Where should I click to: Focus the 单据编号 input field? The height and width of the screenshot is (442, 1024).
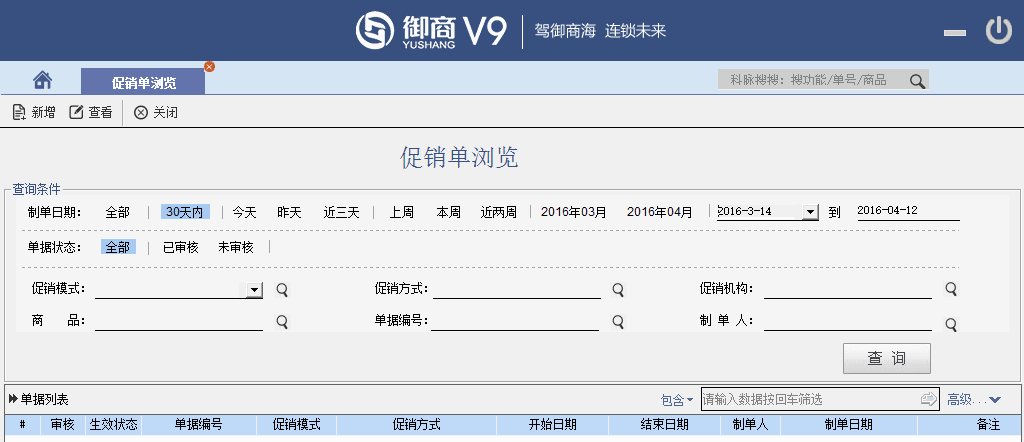click(515, 322)
